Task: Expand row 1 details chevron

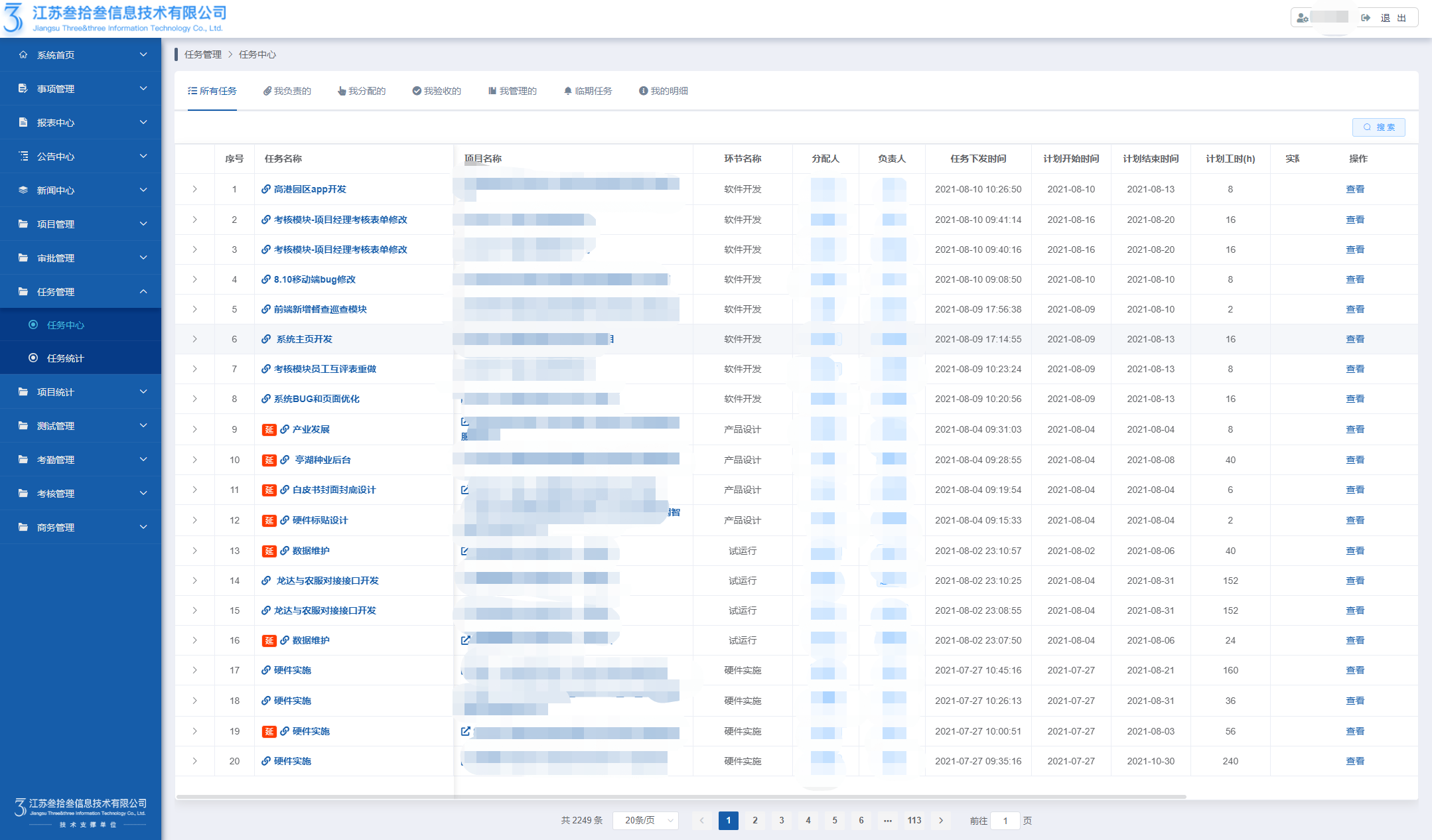Action: [x=194, y=189]
